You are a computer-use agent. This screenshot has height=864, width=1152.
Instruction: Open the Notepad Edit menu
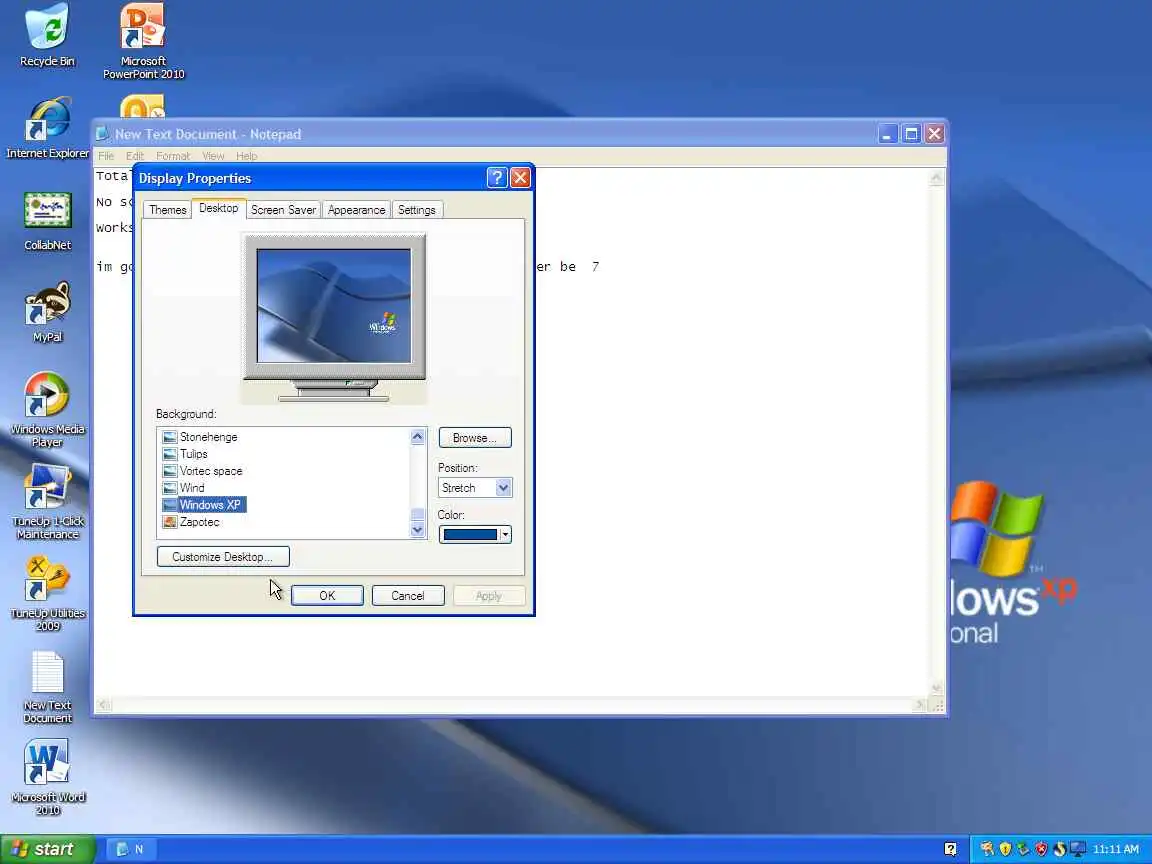[x=134, y=156]
